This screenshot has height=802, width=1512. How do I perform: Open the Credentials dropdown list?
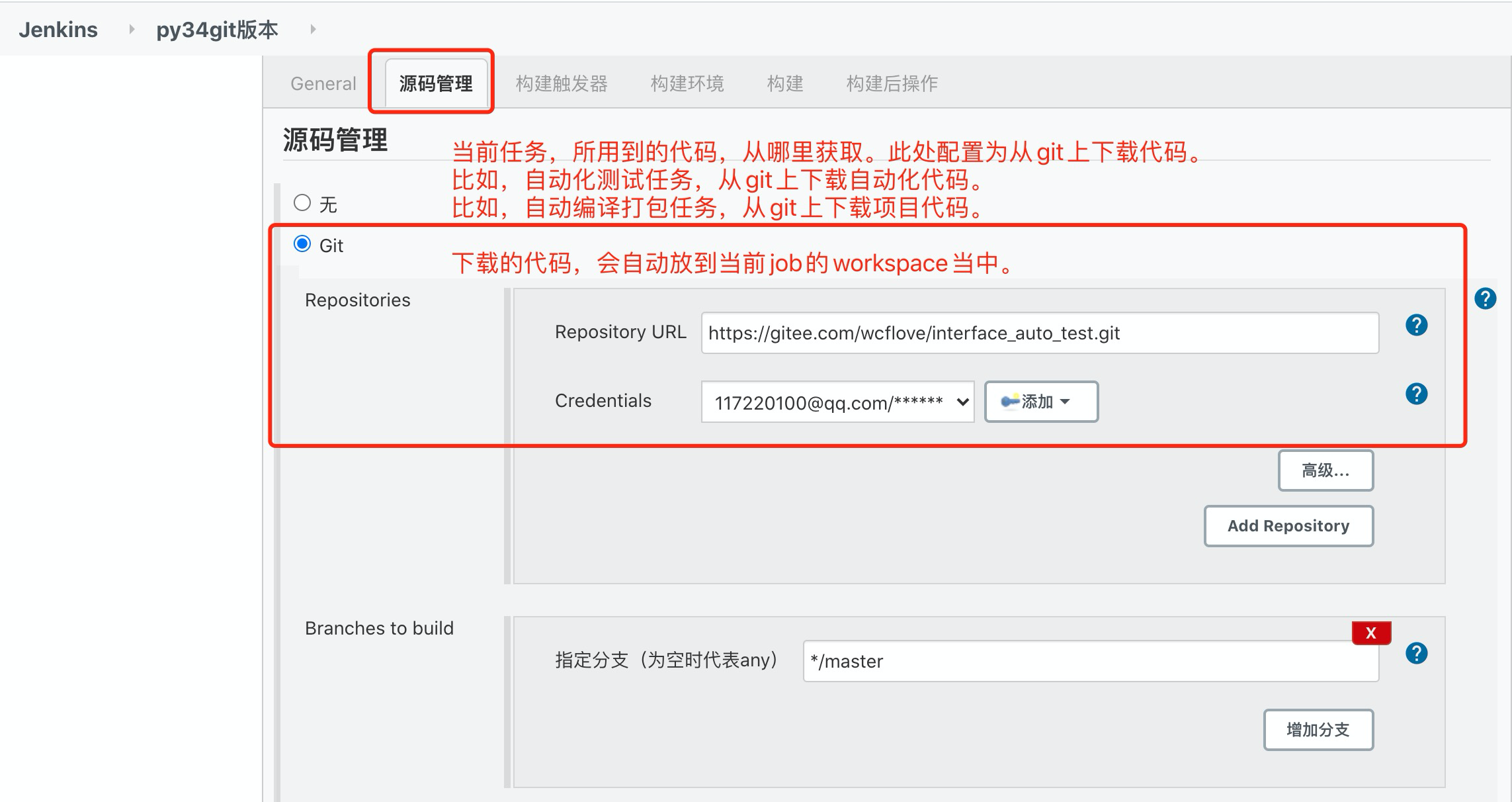[837, 402]
